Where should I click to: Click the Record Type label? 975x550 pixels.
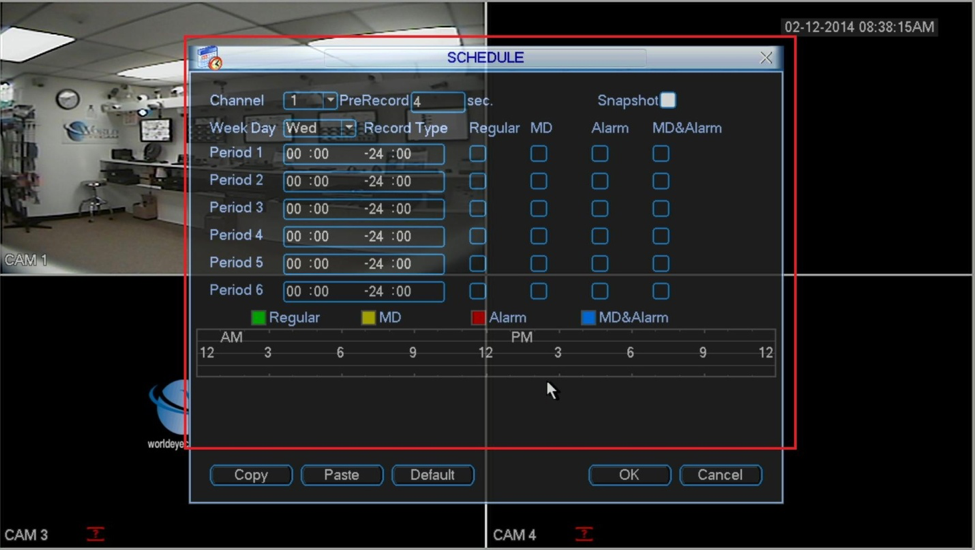click(x=405, y=128)
